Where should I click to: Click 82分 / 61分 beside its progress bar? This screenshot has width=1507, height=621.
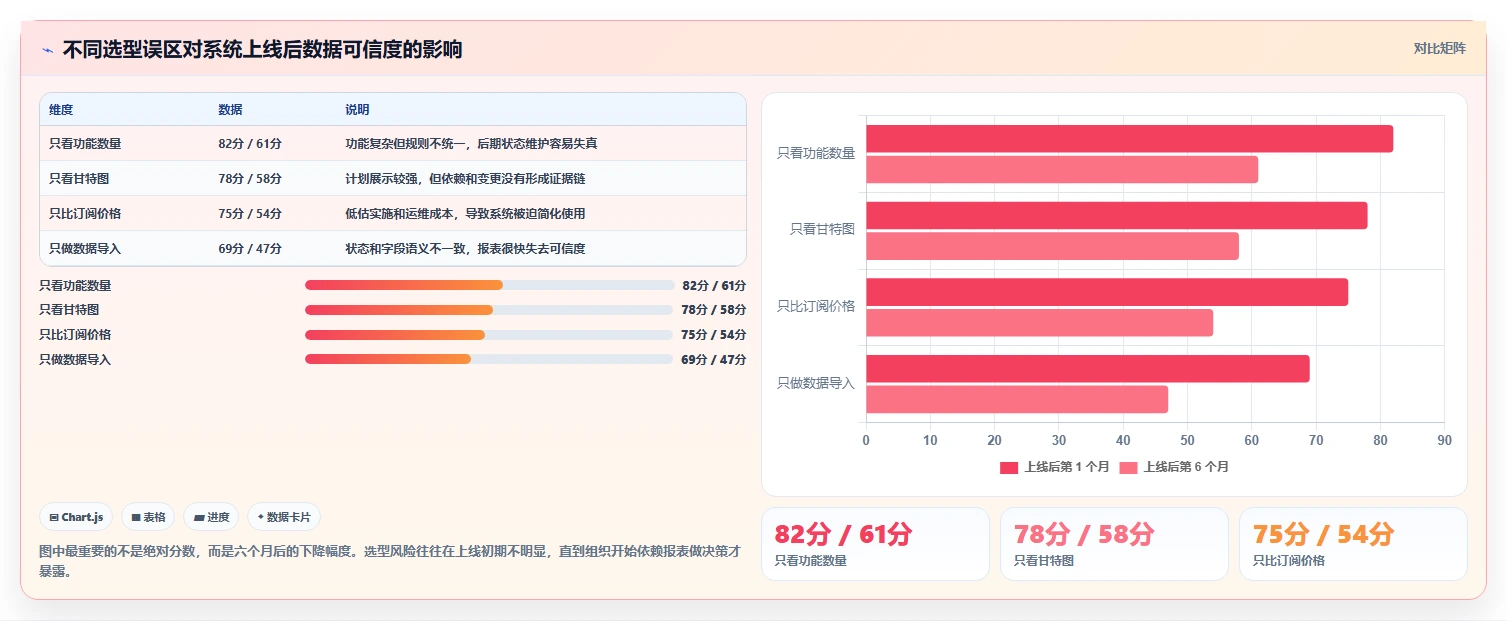(714, 285)
